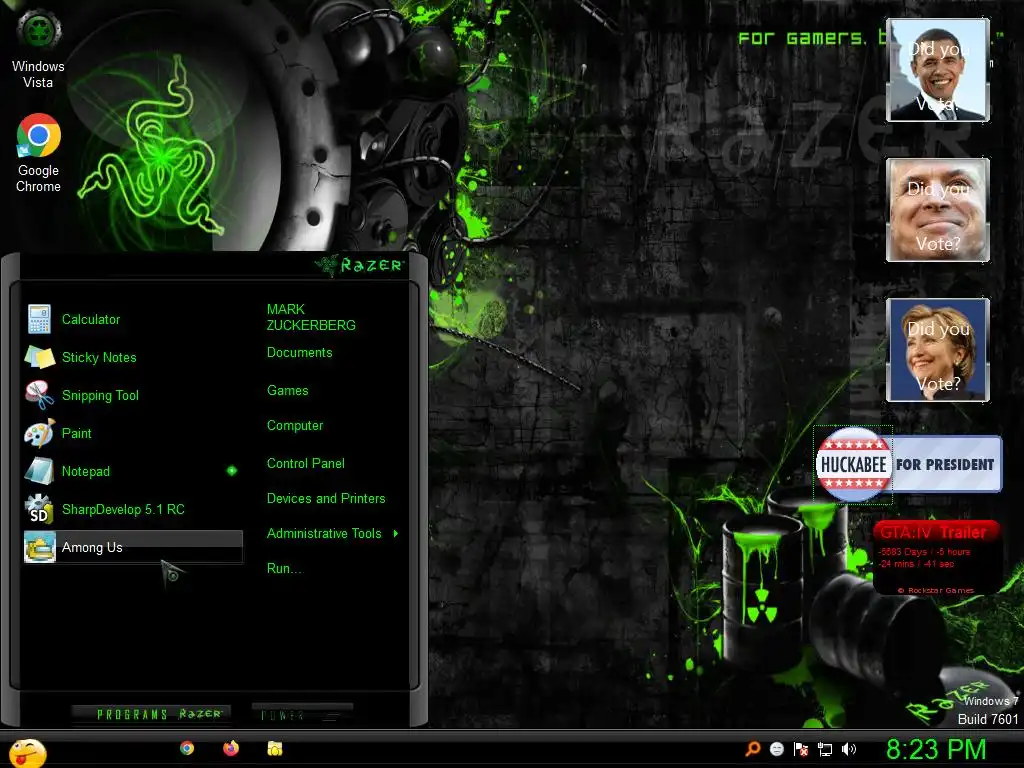
Task: Click the smiley Start button
Action: click(x=27, y=753)
